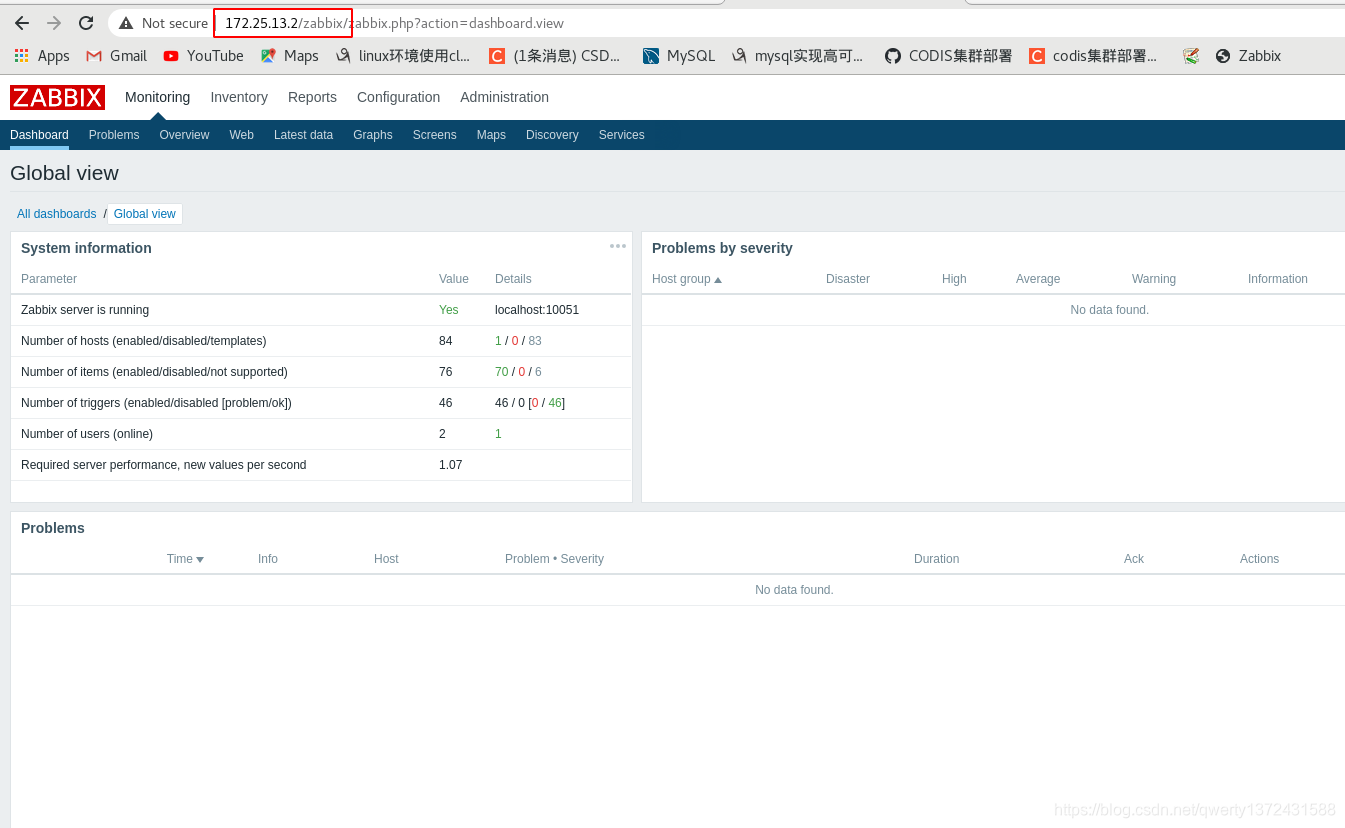Click 'Number of hosts (enabled/disabled/templates)' text
The width and height of the screenshot is (1345, 828).
pyautogui.click(x=144, y=341)
